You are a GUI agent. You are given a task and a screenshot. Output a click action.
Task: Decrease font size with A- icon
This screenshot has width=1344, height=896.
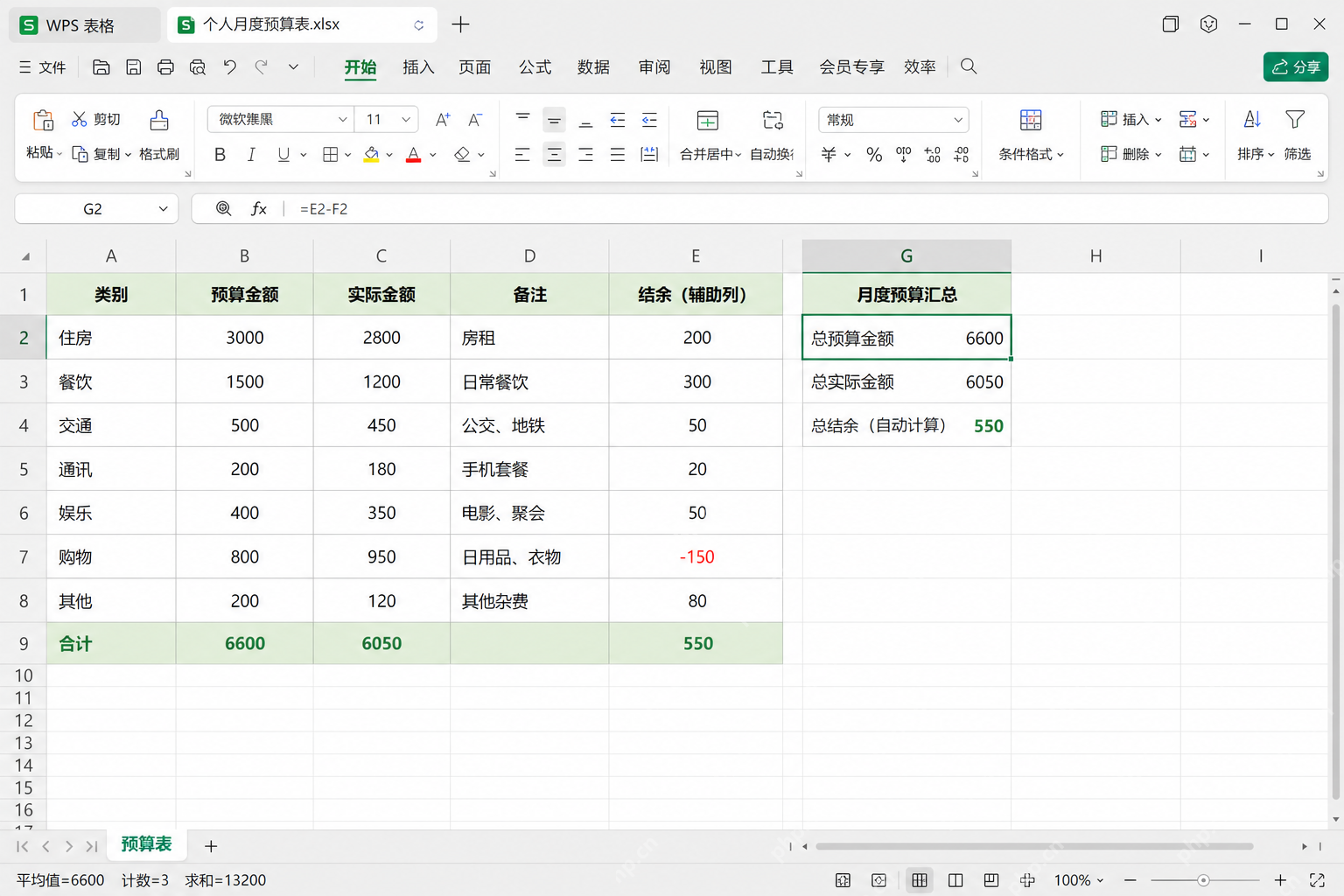coord(475,120)
